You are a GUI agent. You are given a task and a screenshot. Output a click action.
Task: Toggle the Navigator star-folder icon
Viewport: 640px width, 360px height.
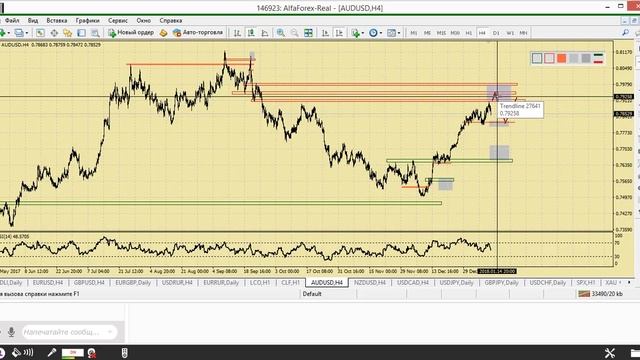point(68,33)
